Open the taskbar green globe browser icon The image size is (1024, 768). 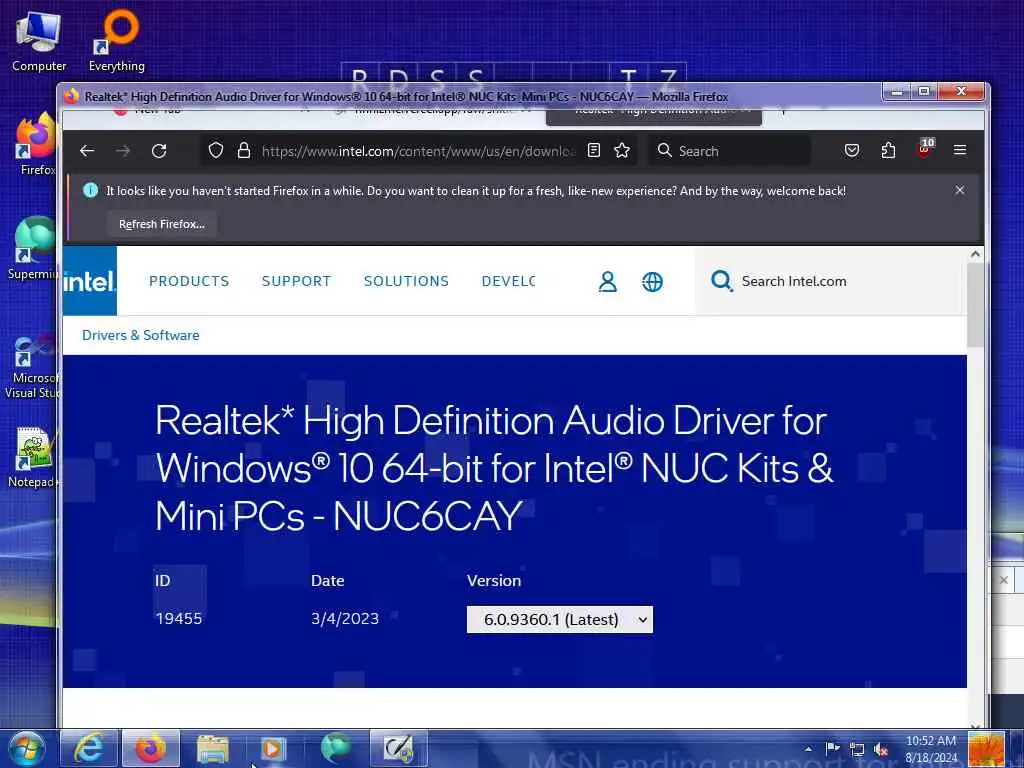pos(336,748)
